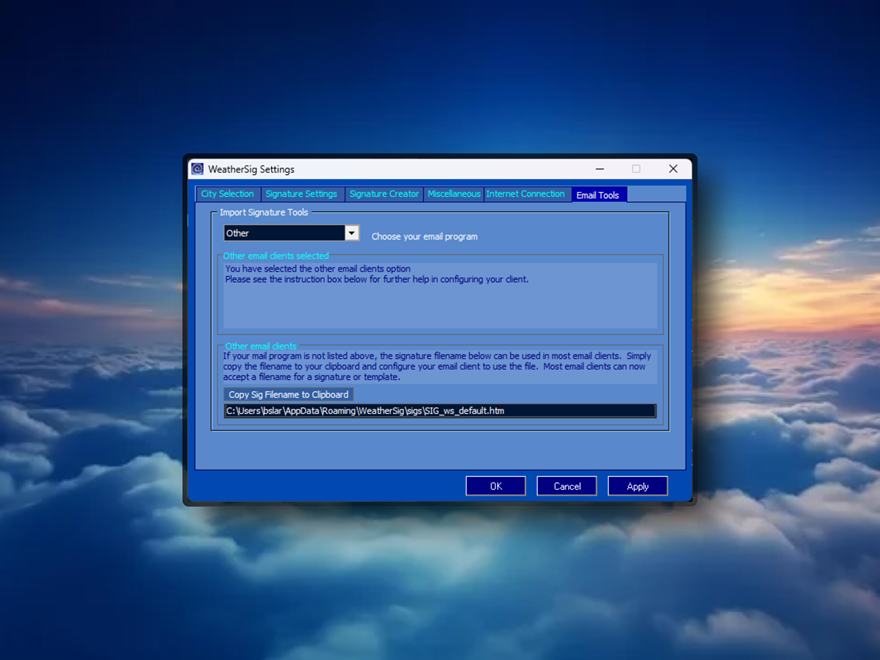This screenshot has width=880, height=660.
Task: Click the WeatherSig icon in the title bar
Action: click(x=198, y=169)
